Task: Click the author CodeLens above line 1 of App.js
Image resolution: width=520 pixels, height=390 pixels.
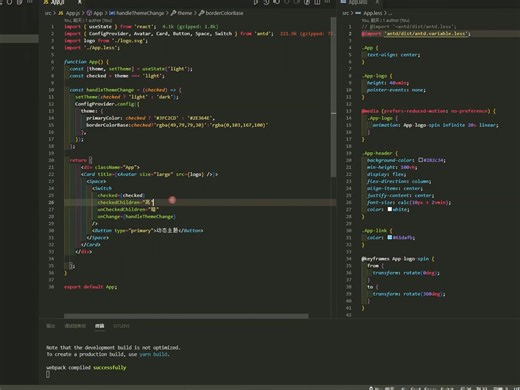Action: pyautogui.click(x=88, y=20)
